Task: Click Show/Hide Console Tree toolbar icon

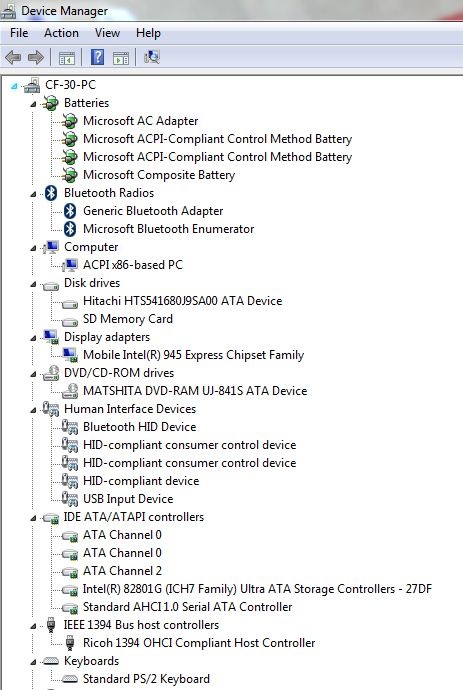Action: [x=67, y=58]
